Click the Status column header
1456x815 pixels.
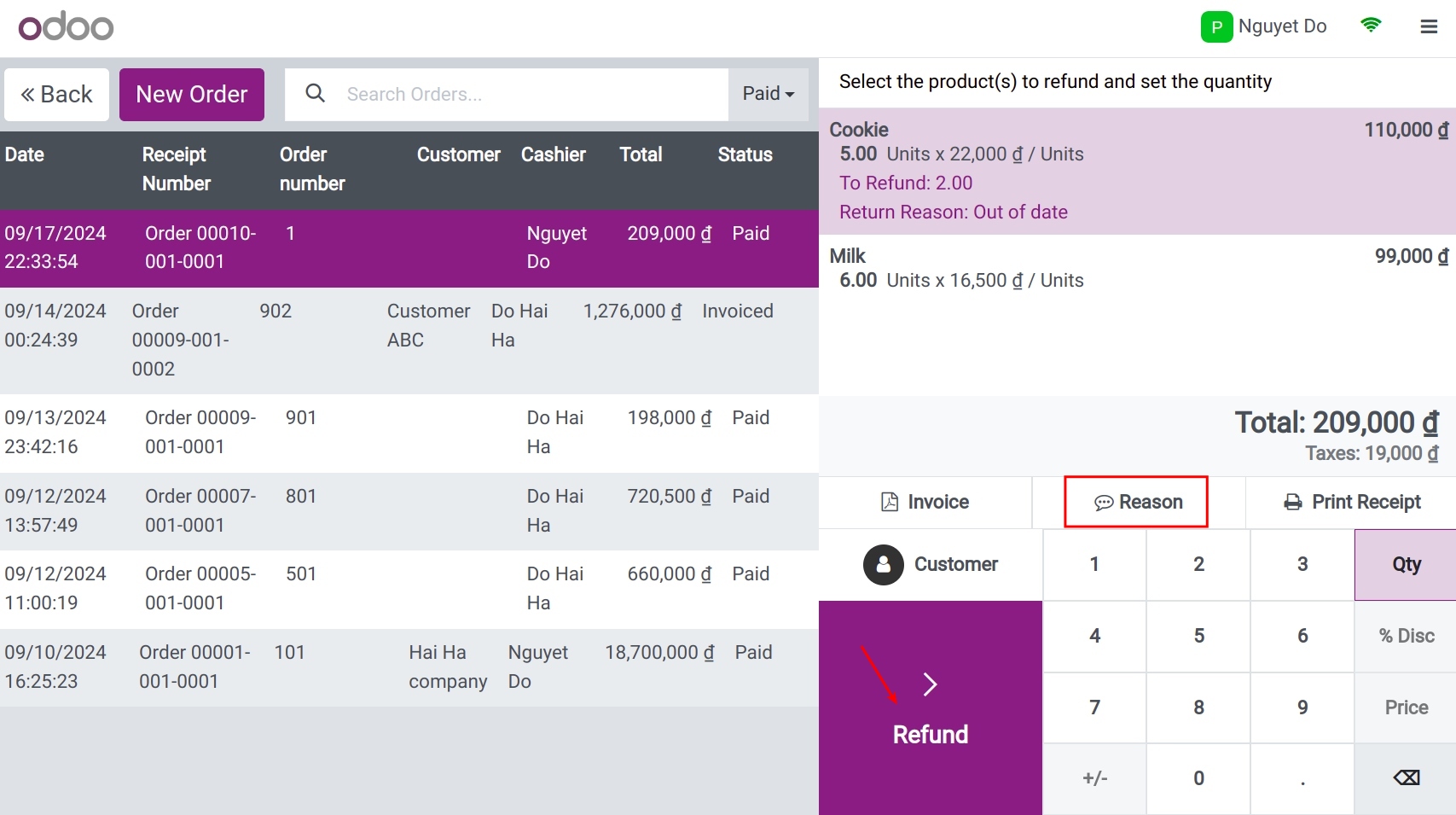745,154
